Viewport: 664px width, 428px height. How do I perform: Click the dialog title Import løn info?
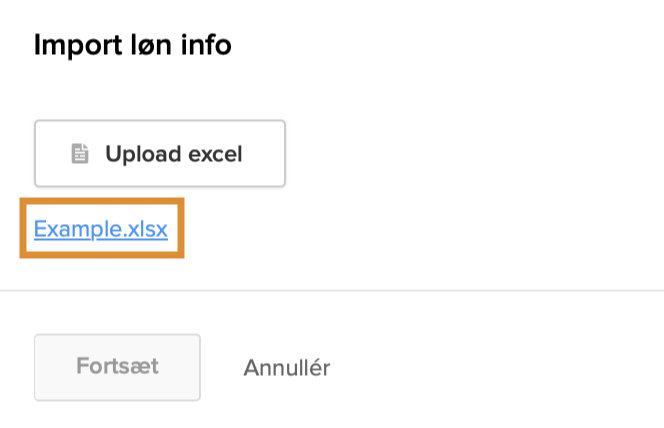tap(132, 45)
